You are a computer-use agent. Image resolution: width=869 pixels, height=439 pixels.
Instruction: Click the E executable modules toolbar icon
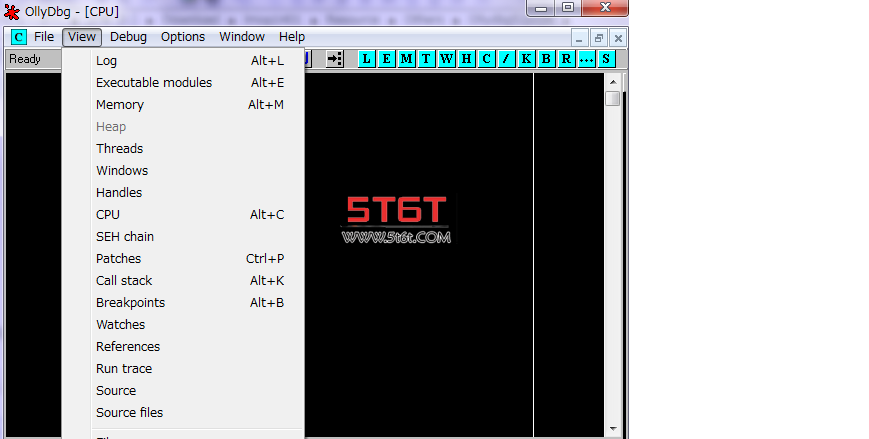click(386, 59)
